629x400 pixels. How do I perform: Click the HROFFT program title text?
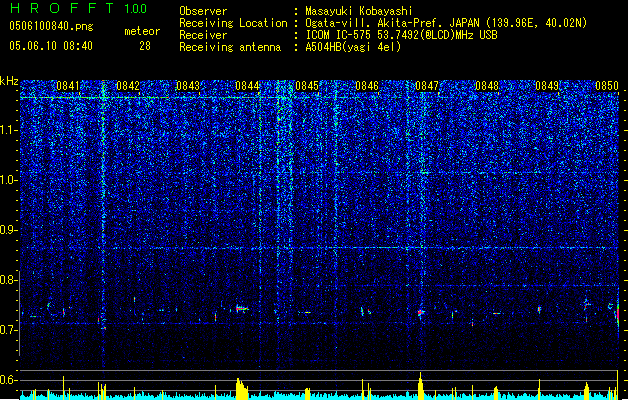pos(62,8)
